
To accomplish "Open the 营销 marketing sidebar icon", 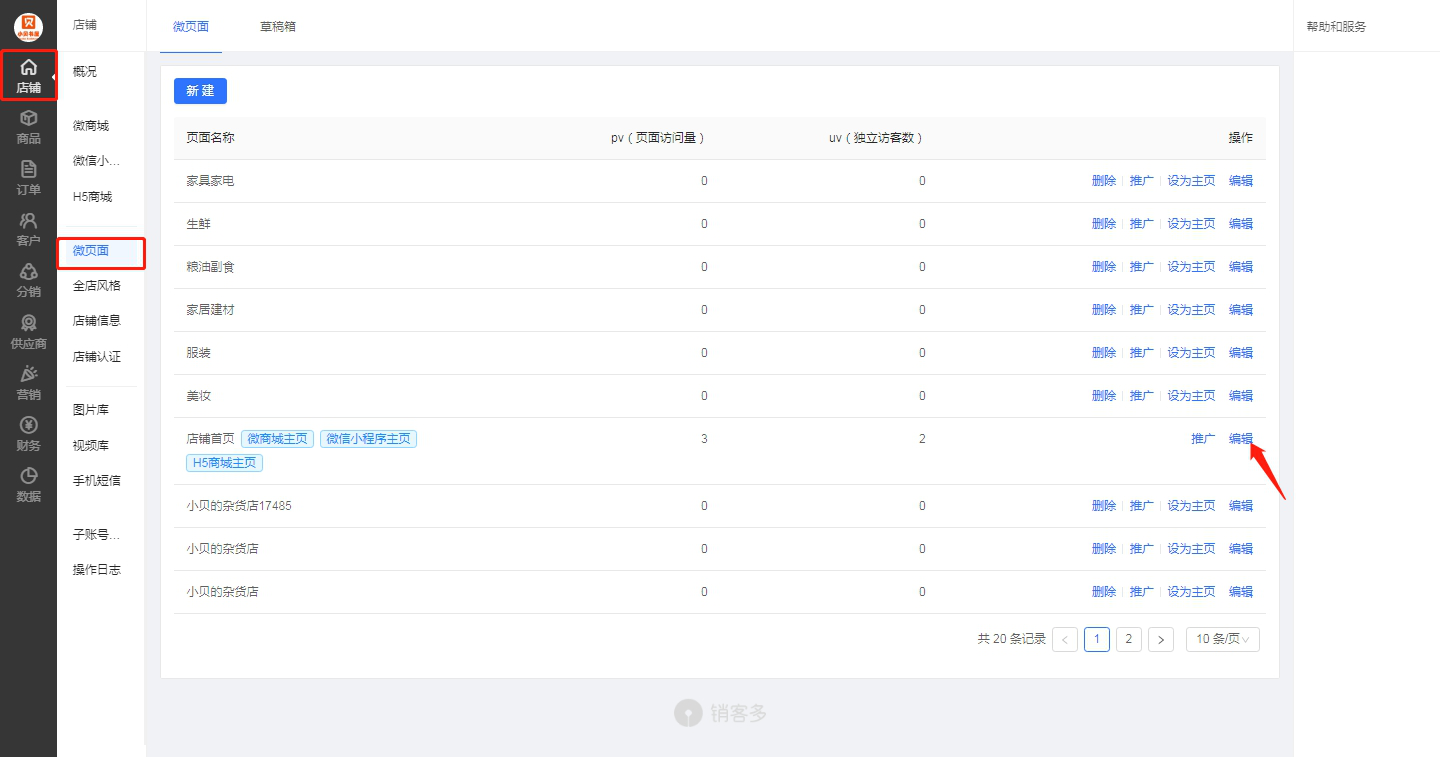I will pos(28,383).
